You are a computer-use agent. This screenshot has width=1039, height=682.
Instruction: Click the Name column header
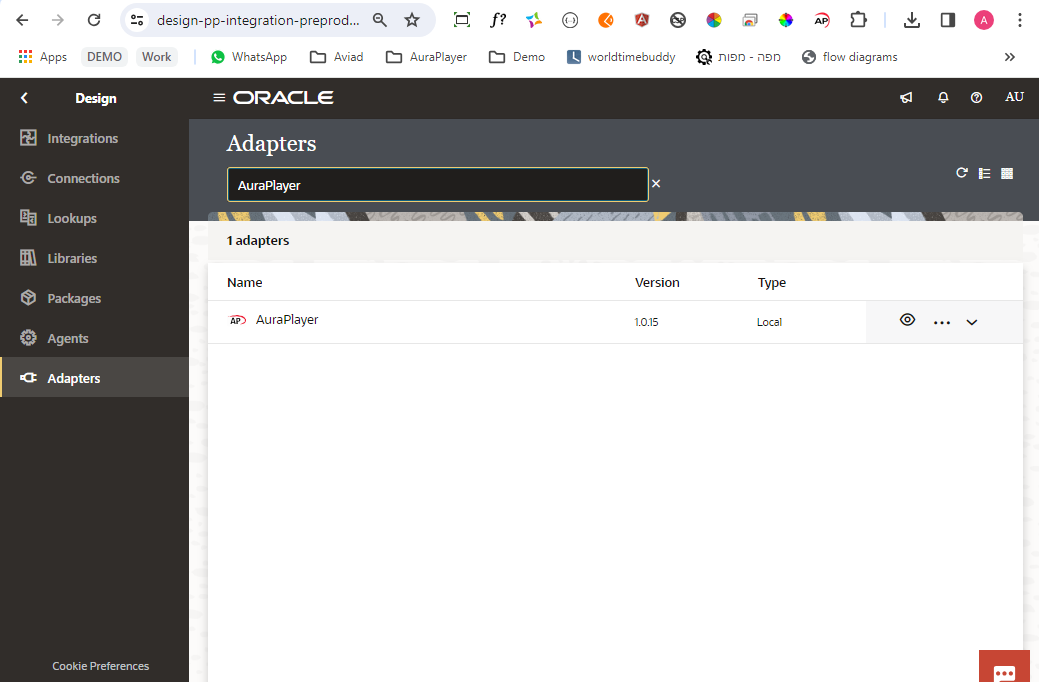245,282
